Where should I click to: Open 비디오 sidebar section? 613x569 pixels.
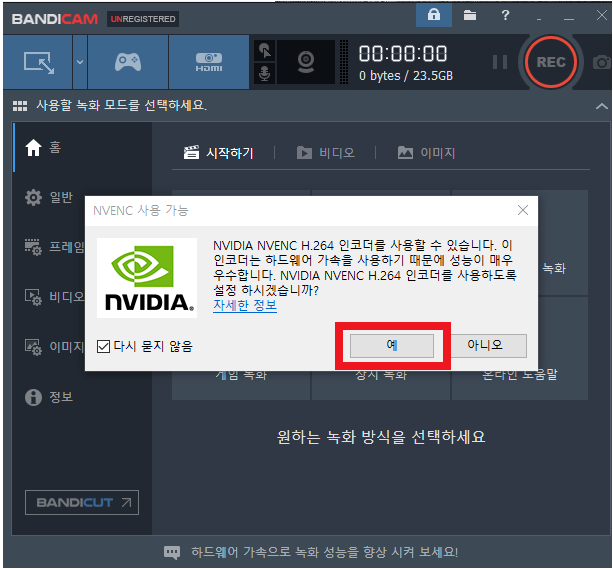click(x=54, y=297)
